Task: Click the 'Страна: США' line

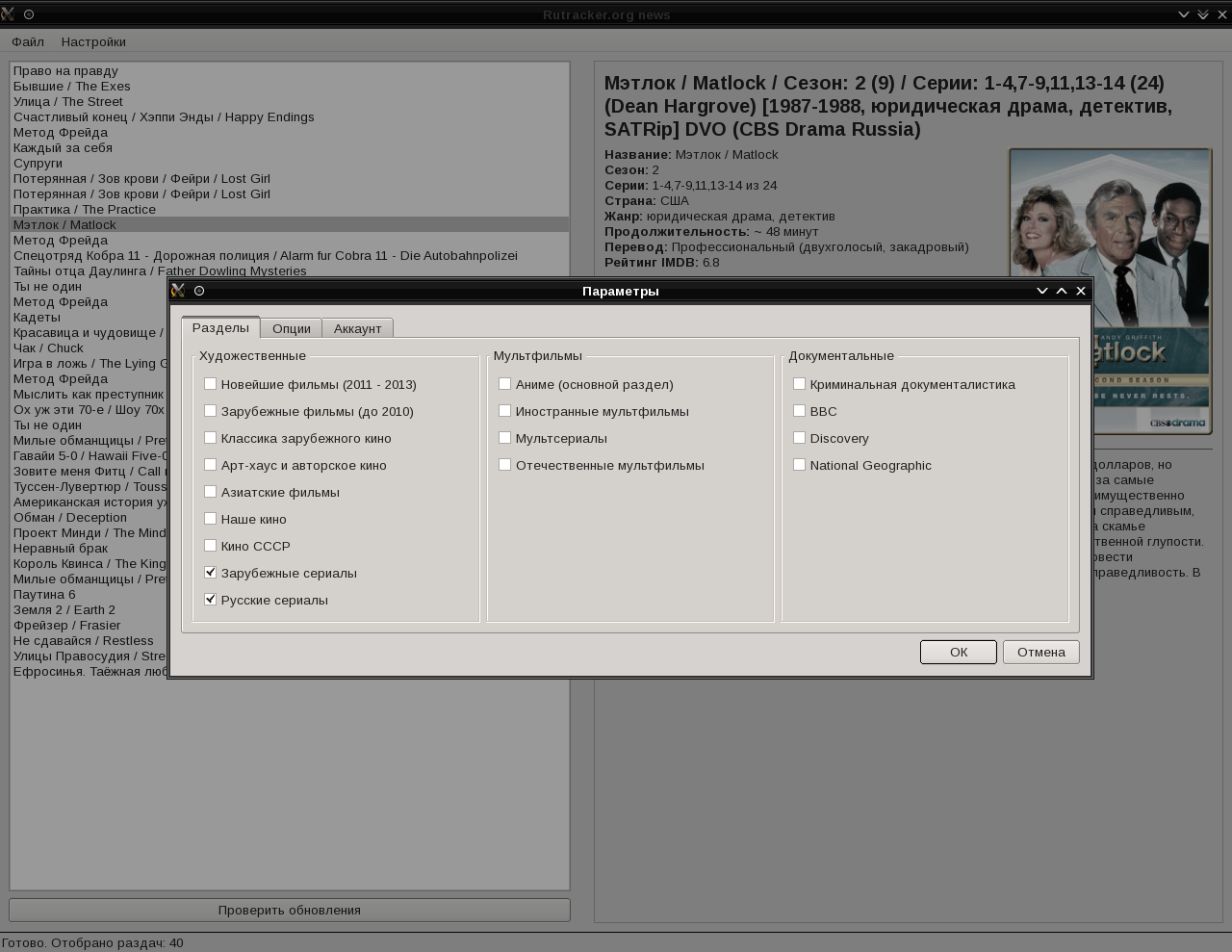Action: pyautogui.click(x=647, y=200)
